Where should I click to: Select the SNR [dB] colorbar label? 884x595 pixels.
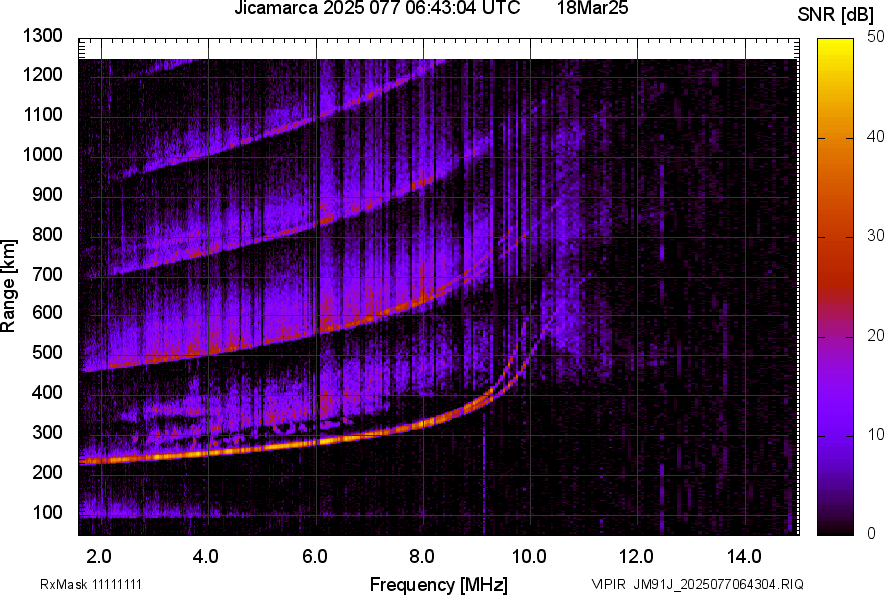click(837, 14)
